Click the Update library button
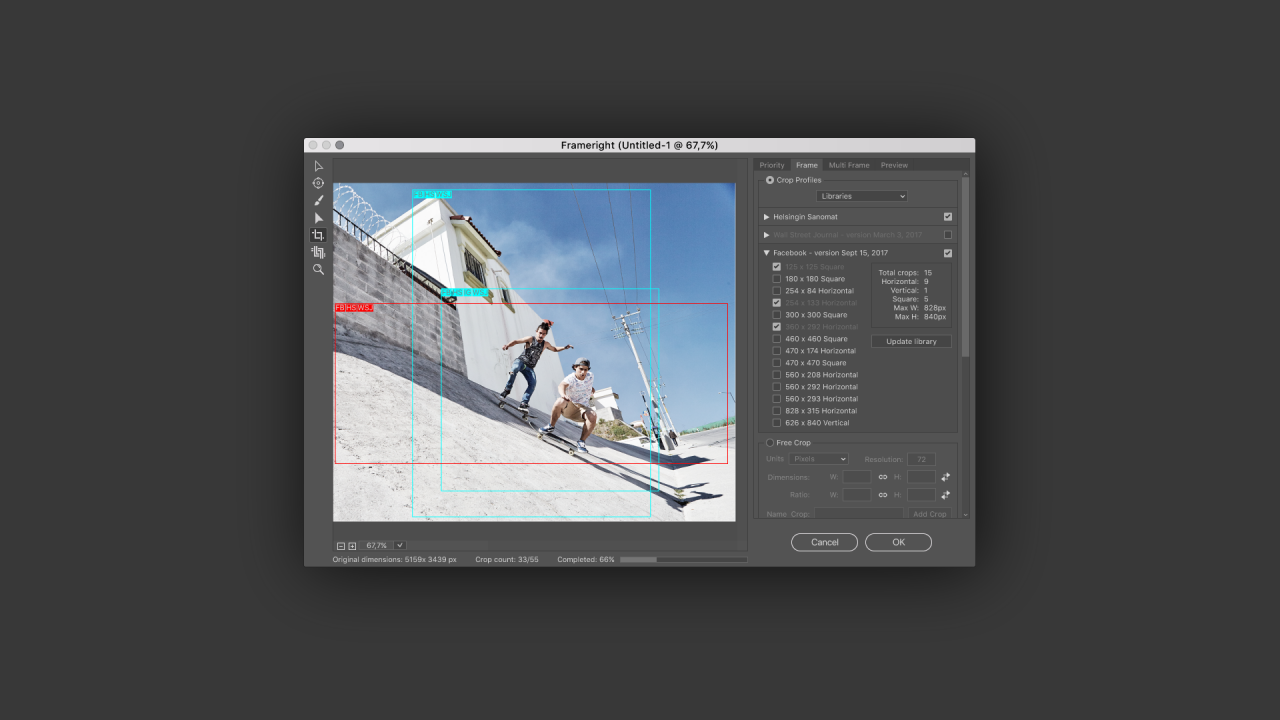This screenshot has height=720, width=1280. pos(911,341)
